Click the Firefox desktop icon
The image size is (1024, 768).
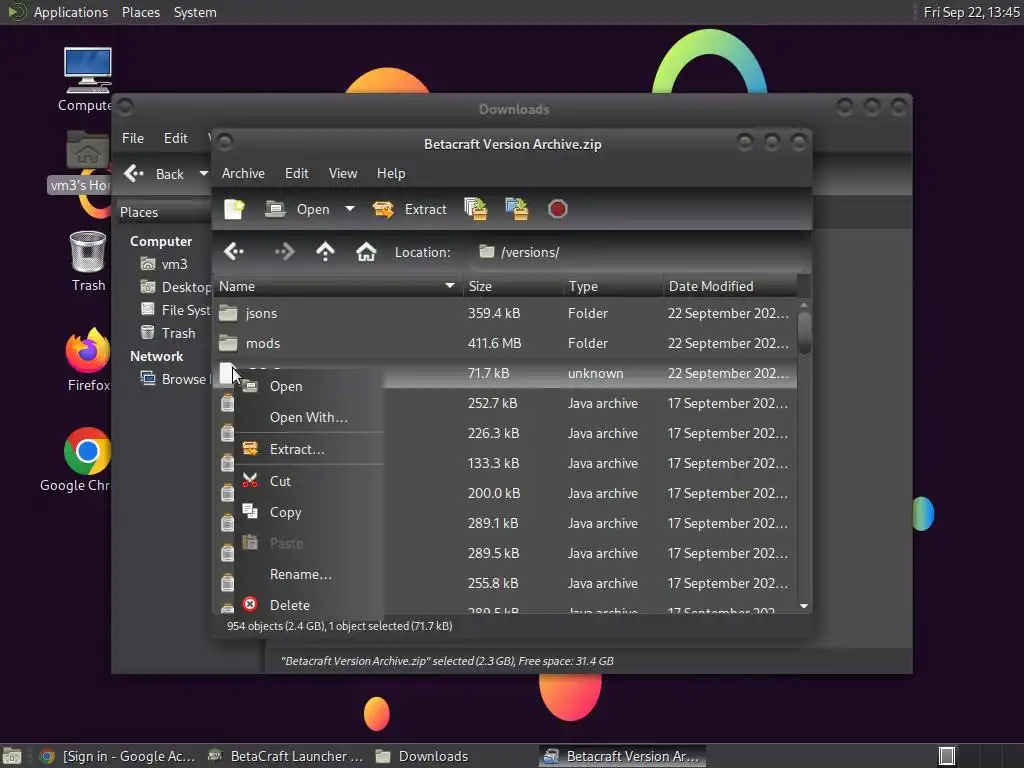(x=88, y=359)
